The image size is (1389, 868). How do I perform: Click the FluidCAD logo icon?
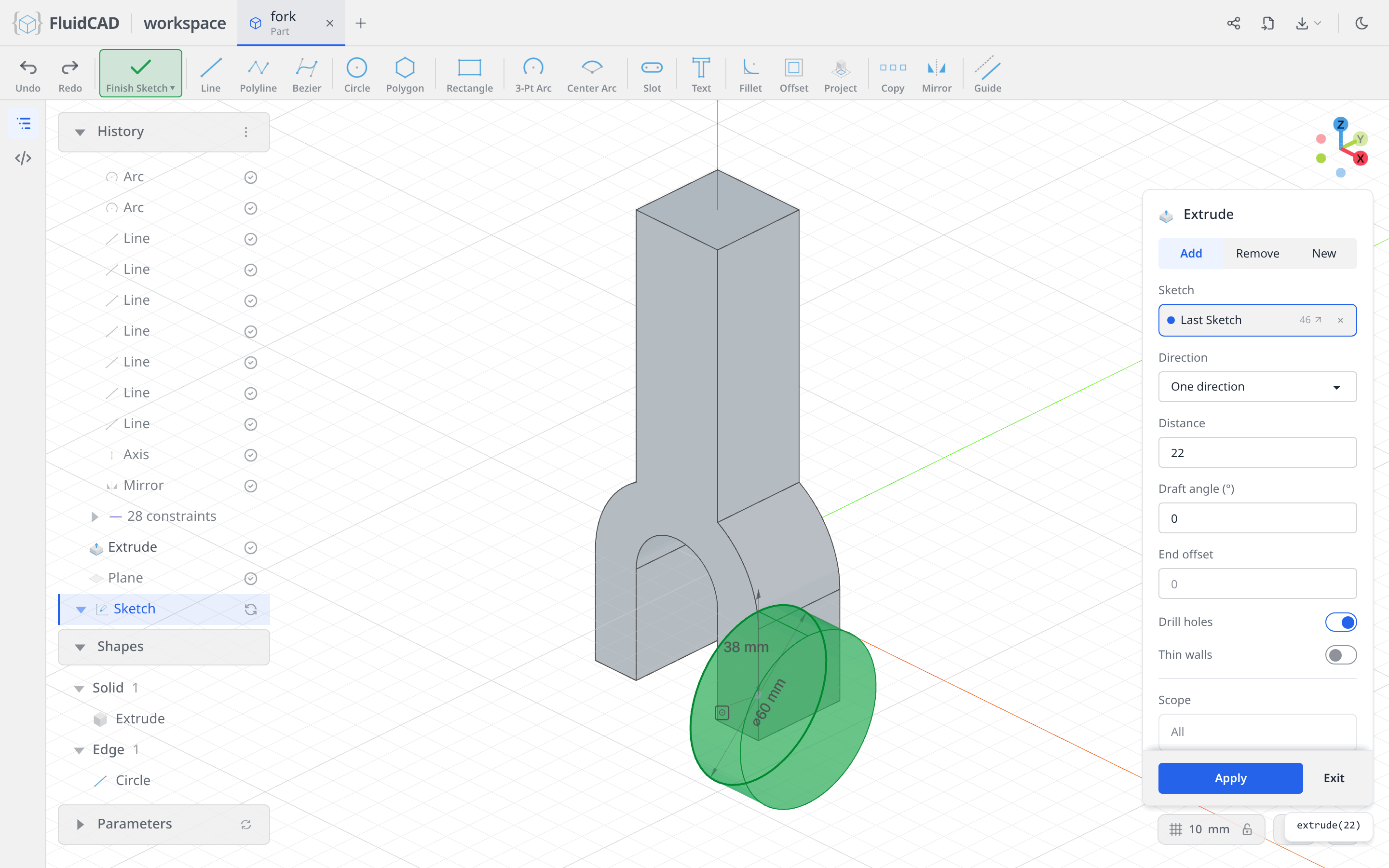(27, 23)
